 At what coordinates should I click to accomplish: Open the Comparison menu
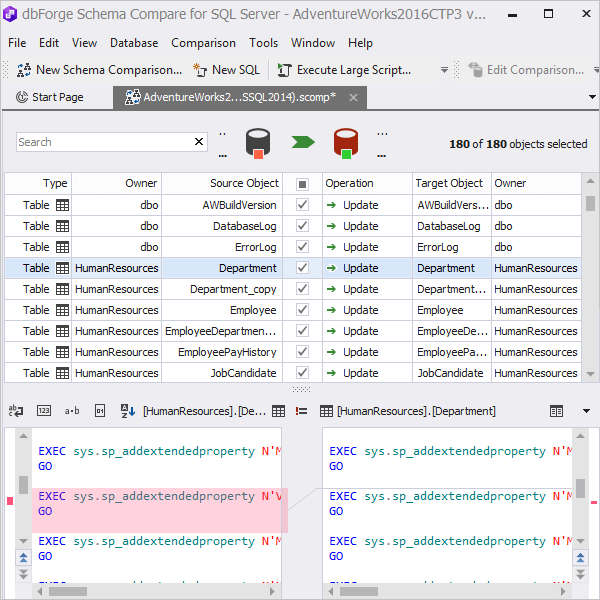tap(204, 43)
